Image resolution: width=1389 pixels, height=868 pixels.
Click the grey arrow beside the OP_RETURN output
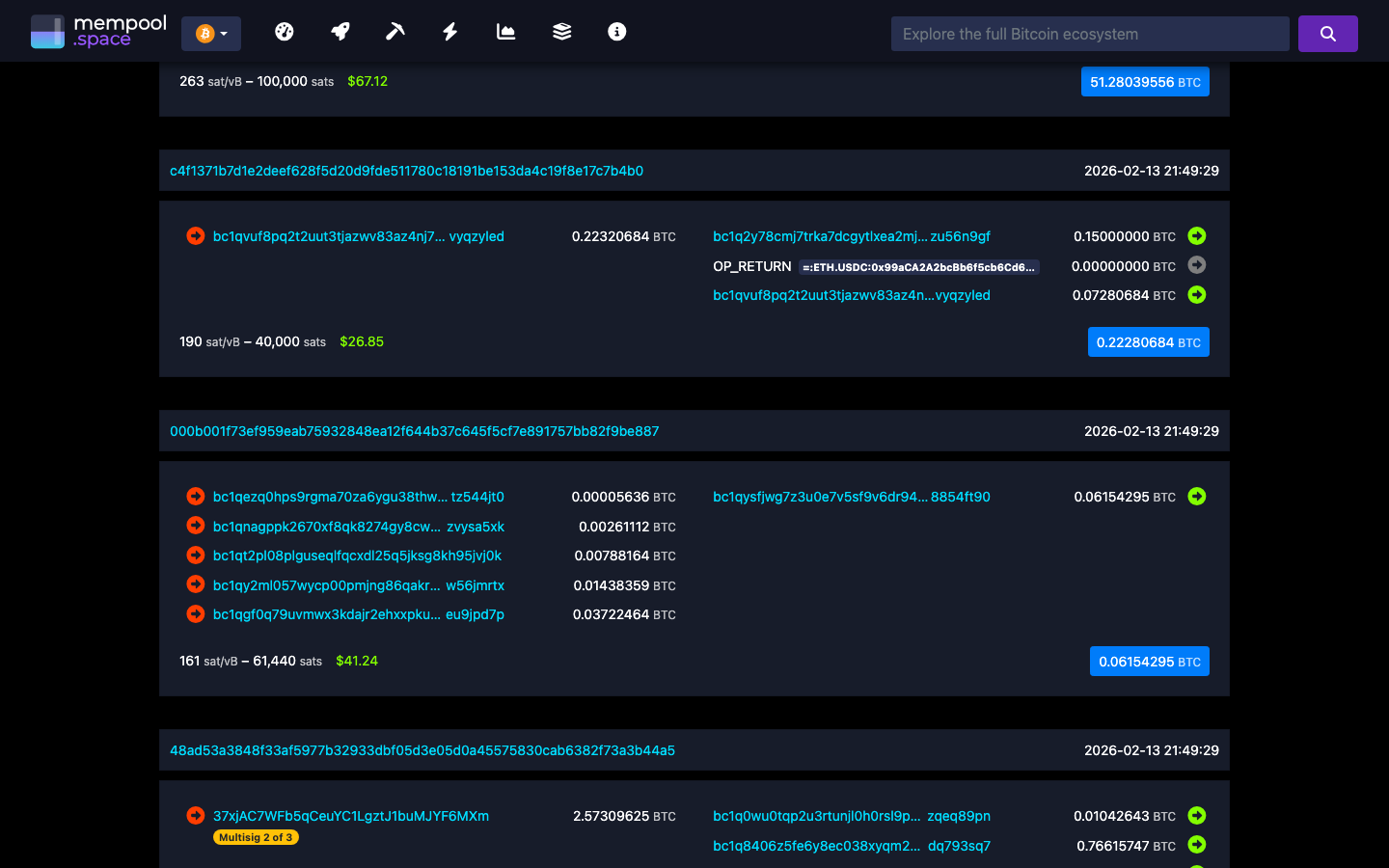(x=1197, y=265)
